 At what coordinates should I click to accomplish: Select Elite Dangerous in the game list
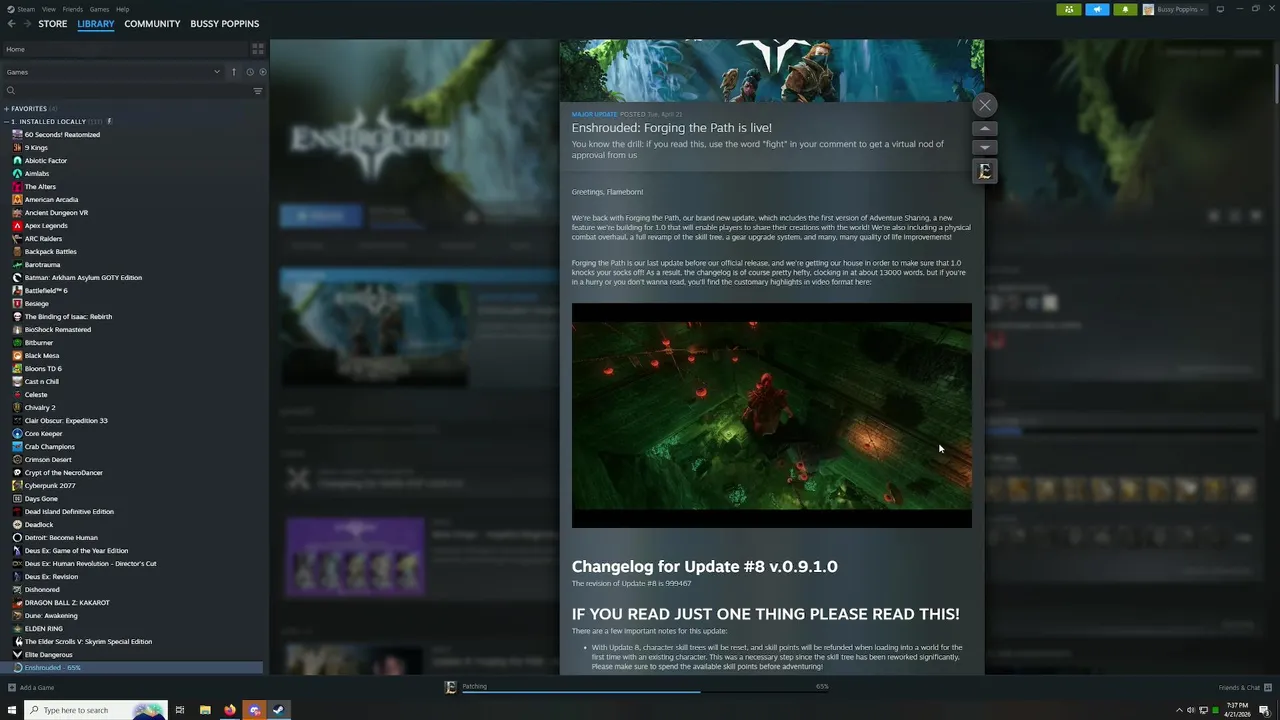(48, 655)
